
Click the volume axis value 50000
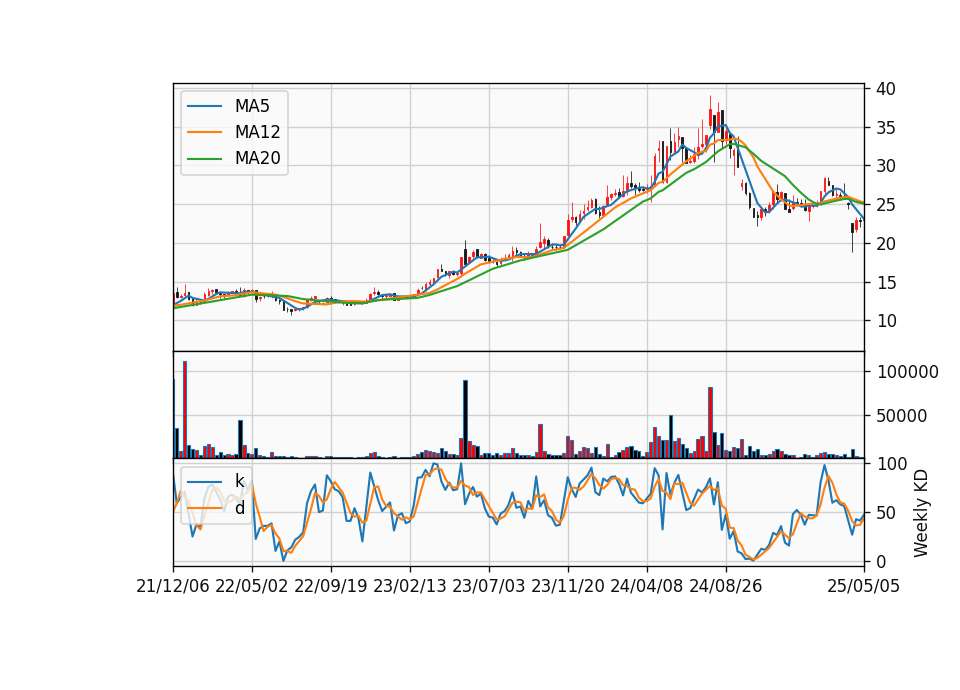coord(902,416)
